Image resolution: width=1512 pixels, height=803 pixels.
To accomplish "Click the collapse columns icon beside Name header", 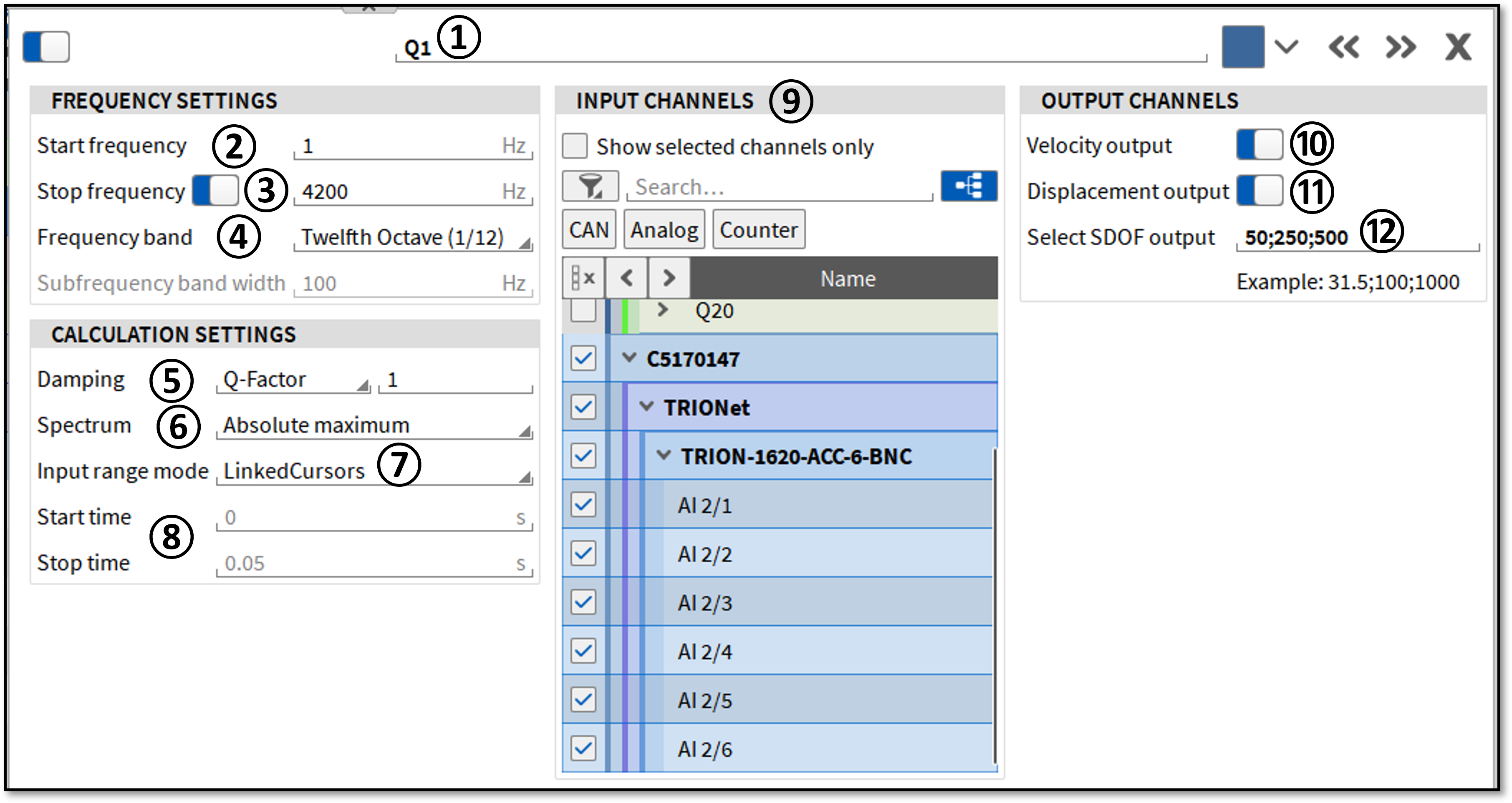I will click(583, 277).
